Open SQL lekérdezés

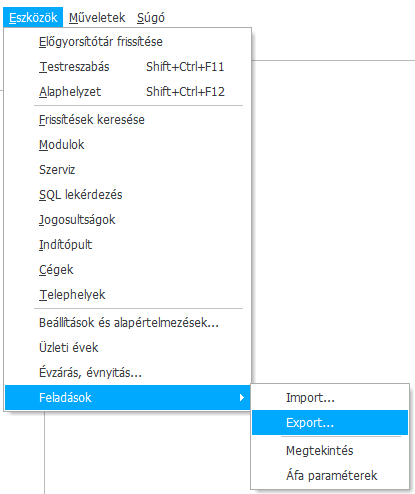(127, 195)
